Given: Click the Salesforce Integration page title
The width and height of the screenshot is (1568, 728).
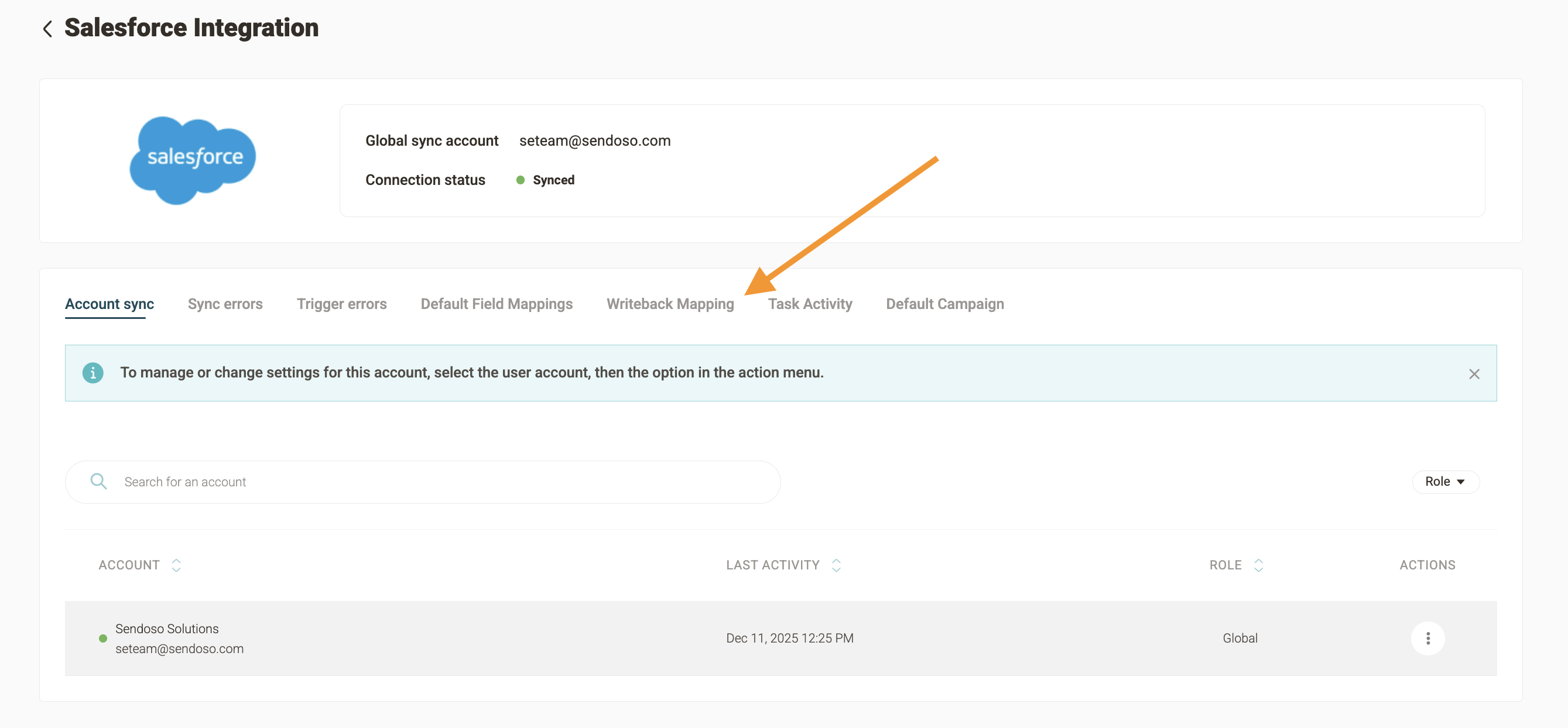Looking at the screenshot, I should click(191, 28).
